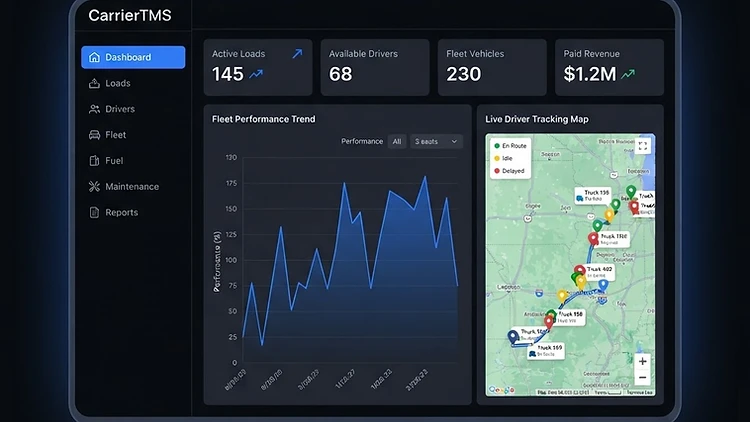Viewport: 750px width, 422px height.
Task: Open the Drivers section
Action: 133,109
